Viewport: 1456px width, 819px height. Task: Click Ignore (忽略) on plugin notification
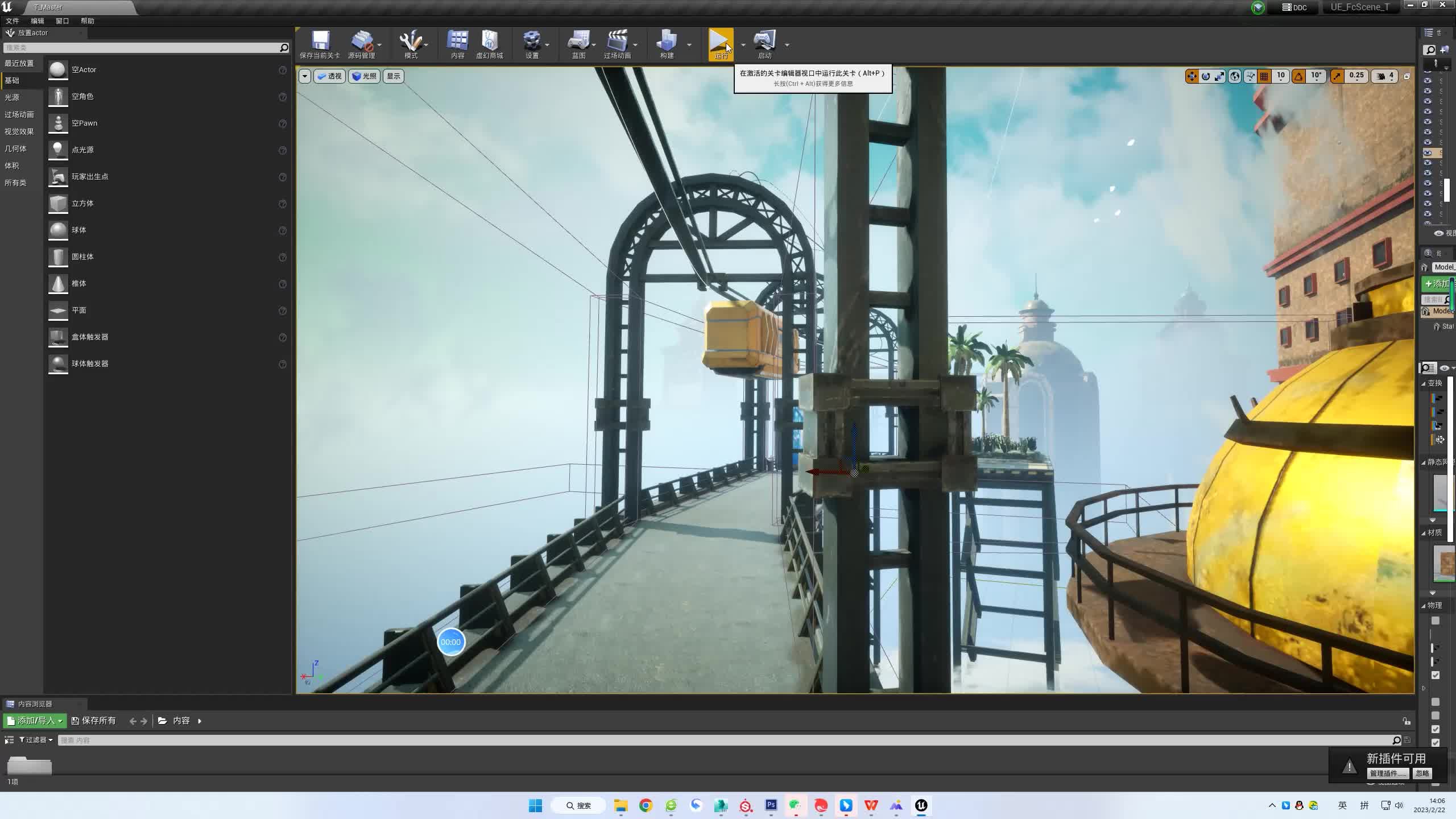tap(1422, 773)
